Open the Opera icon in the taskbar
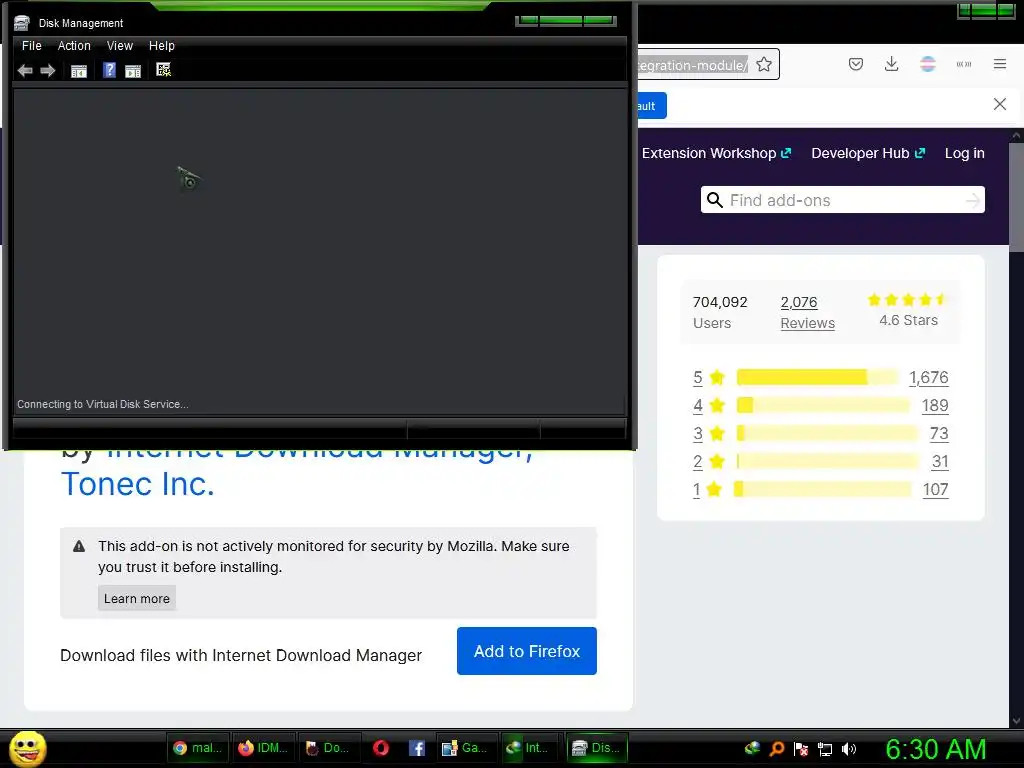The width and height of the screenshot is (1024, 768). point(381,748)
